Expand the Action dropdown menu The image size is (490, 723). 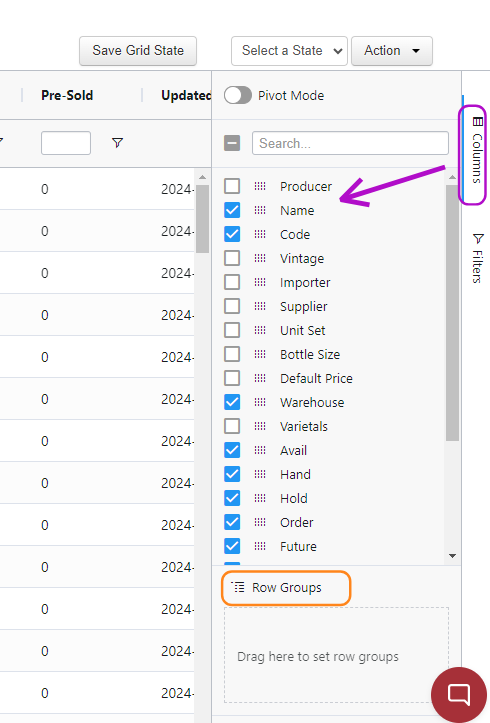click(392, 51)
